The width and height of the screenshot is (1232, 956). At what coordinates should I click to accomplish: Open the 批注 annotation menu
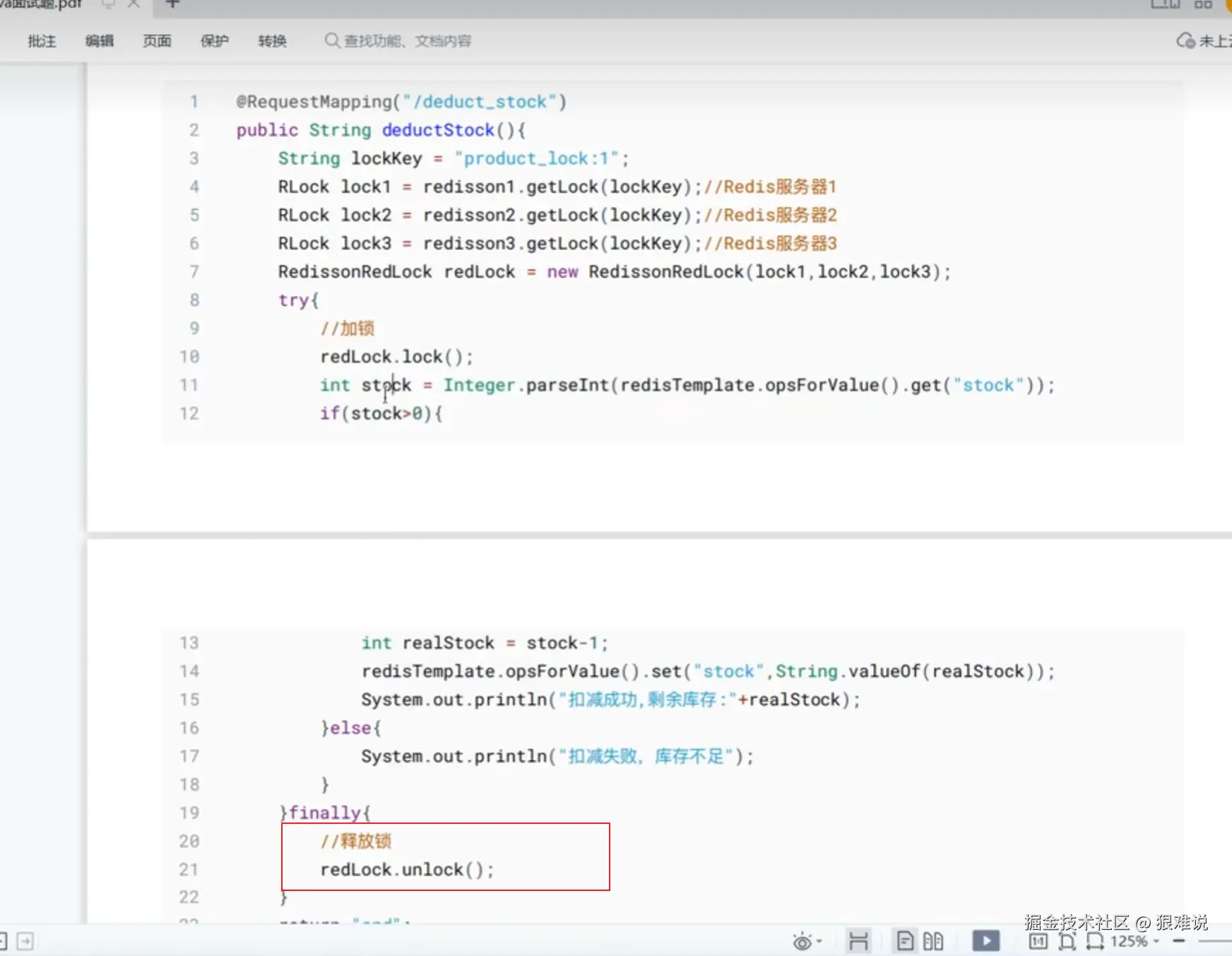42,41
